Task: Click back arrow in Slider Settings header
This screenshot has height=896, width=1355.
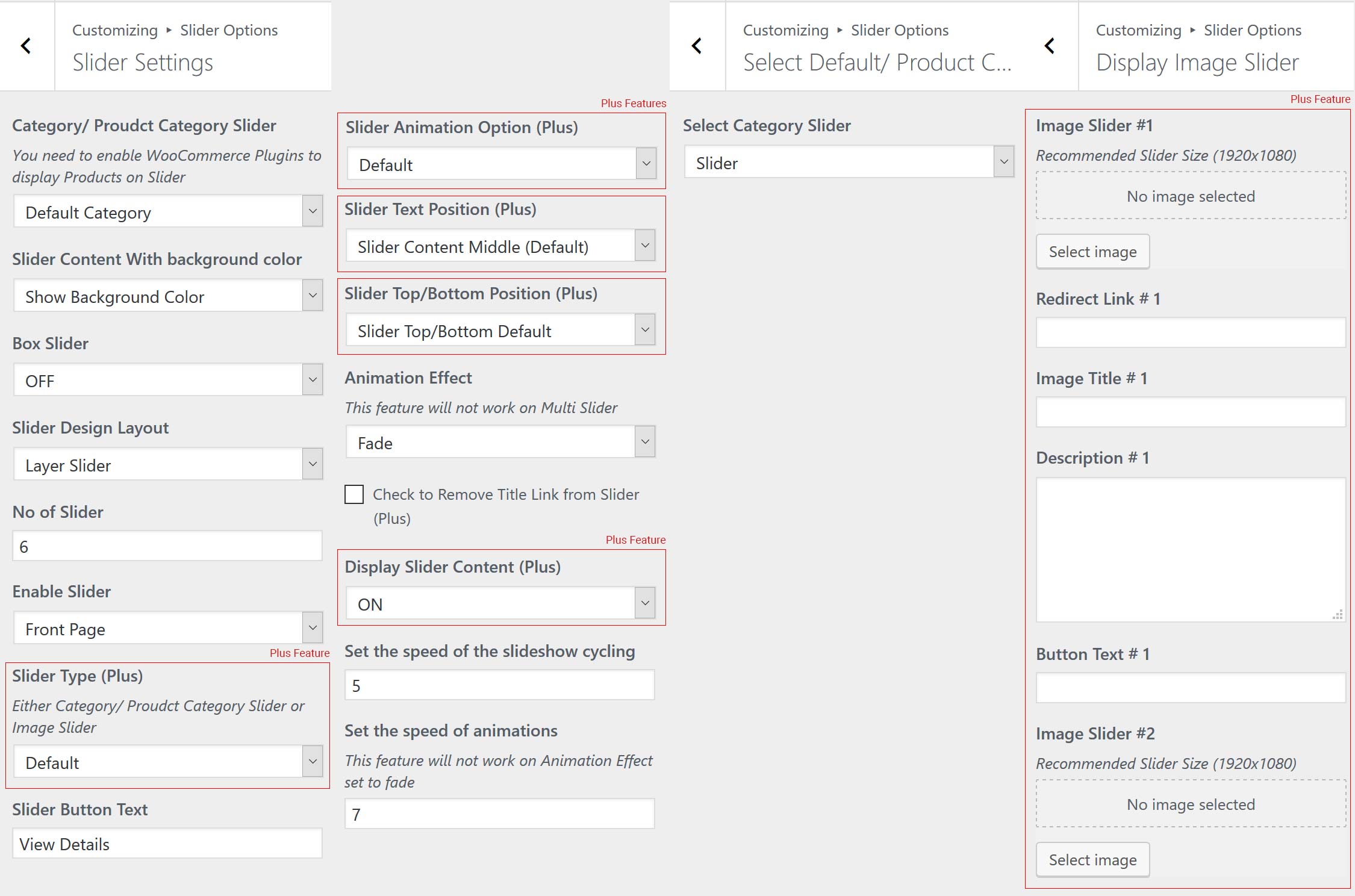Action: (x=26, y=46)
